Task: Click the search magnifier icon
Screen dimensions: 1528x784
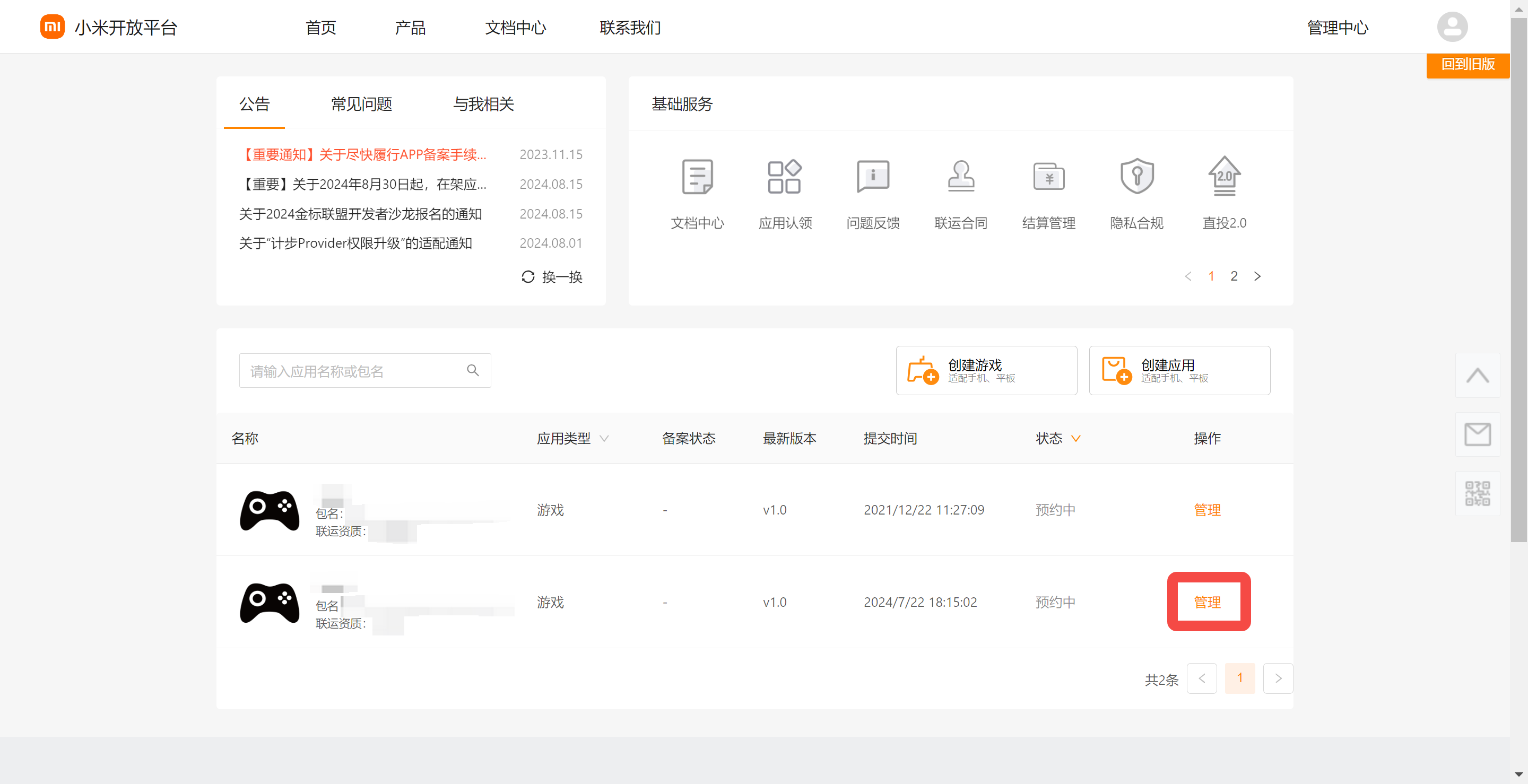Action: pos(473,371)
